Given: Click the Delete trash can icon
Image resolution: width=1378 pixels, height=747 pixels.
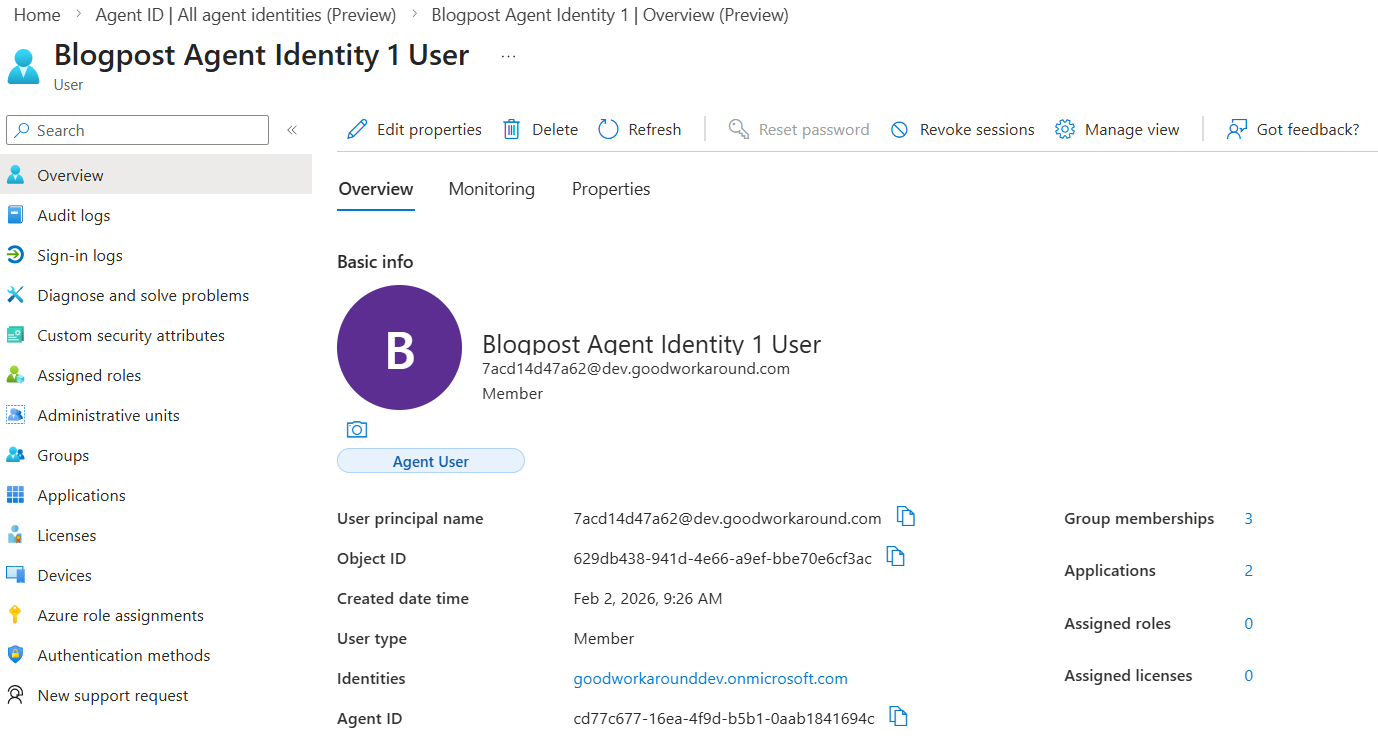Looking at the screenshot, I should [x=512, y=130].
